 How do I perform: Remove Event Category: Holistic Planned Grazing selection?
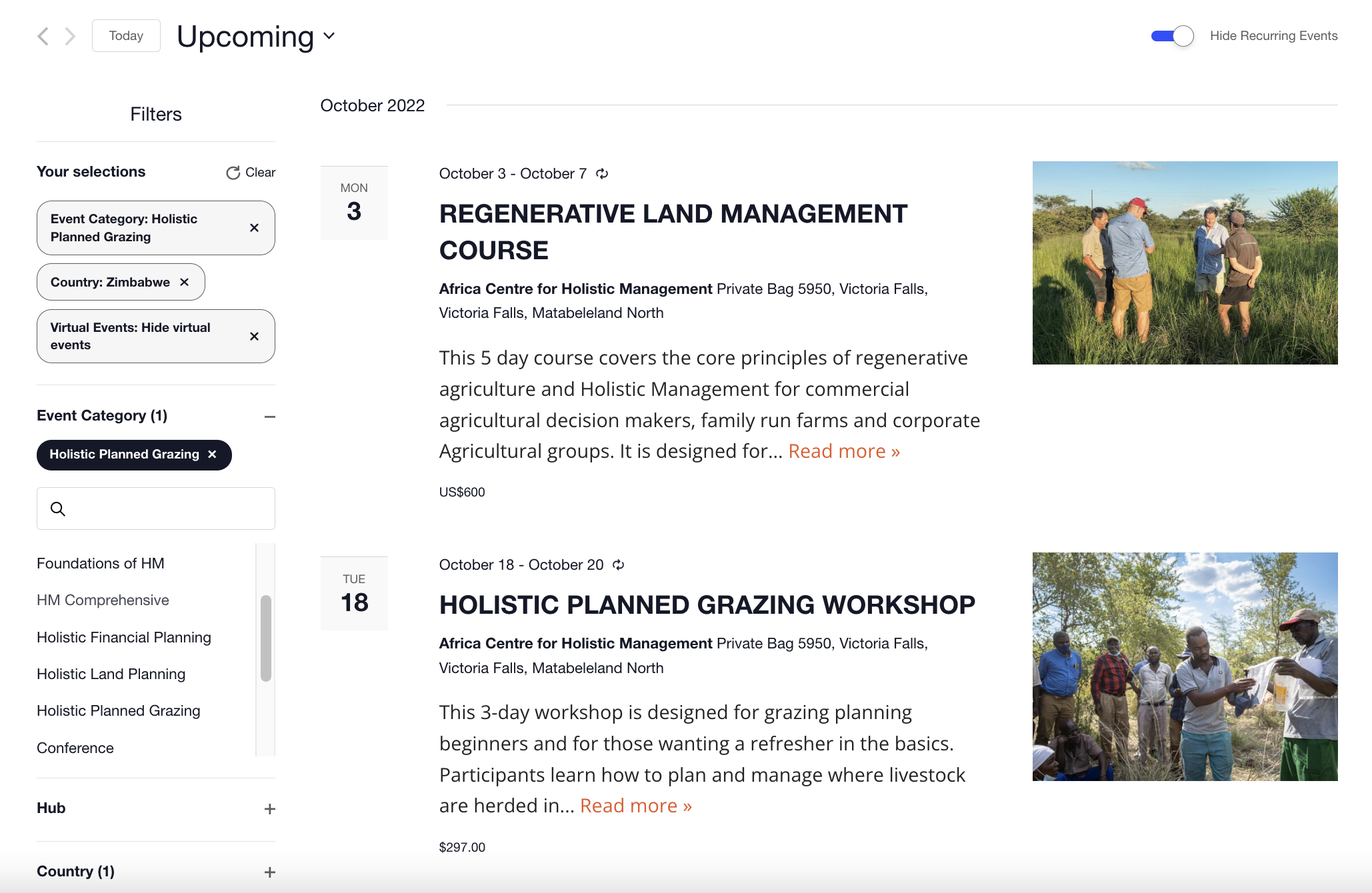(x=254, y=228)
